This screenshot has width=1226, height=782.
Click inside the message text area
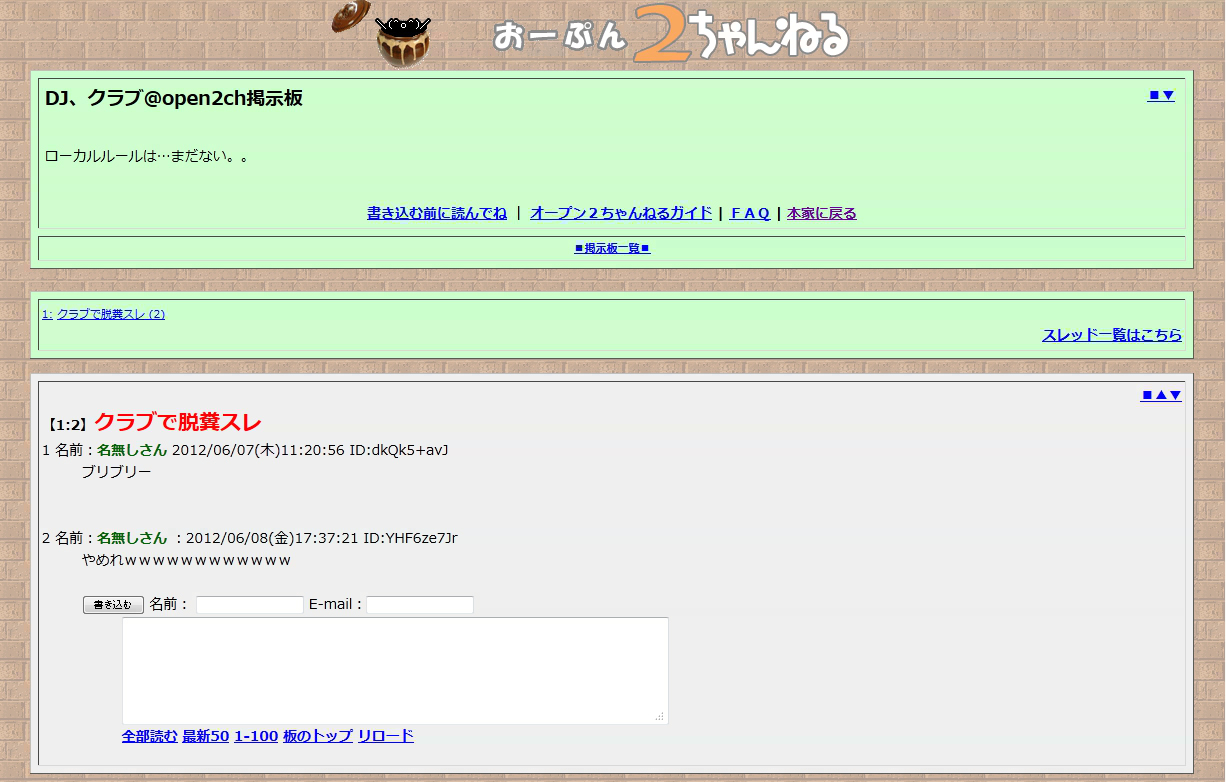(395, 671)
